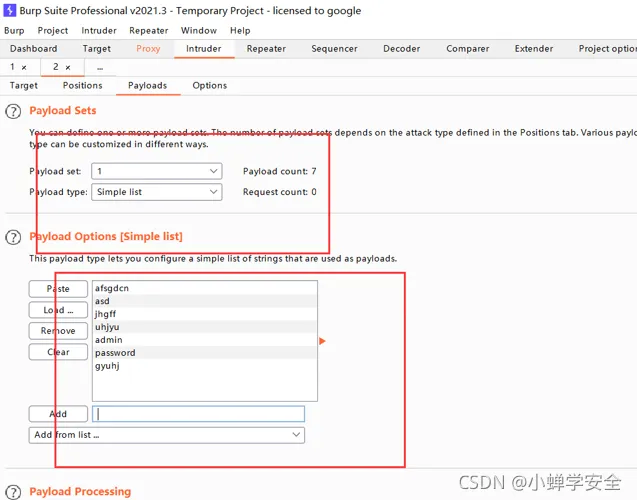The height and width of the screenshot is (500, 637).
Task: Expand the Add from list dropdown
Action: [x=167, y=435]
